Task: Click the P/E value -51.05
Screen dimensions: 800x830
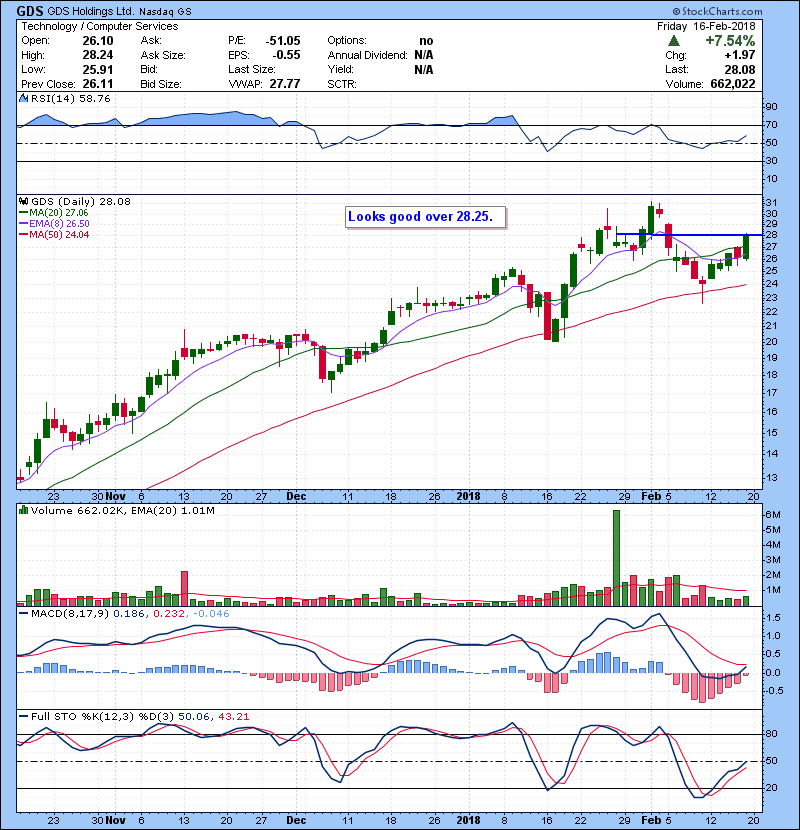Action: [x=283, y=41]
